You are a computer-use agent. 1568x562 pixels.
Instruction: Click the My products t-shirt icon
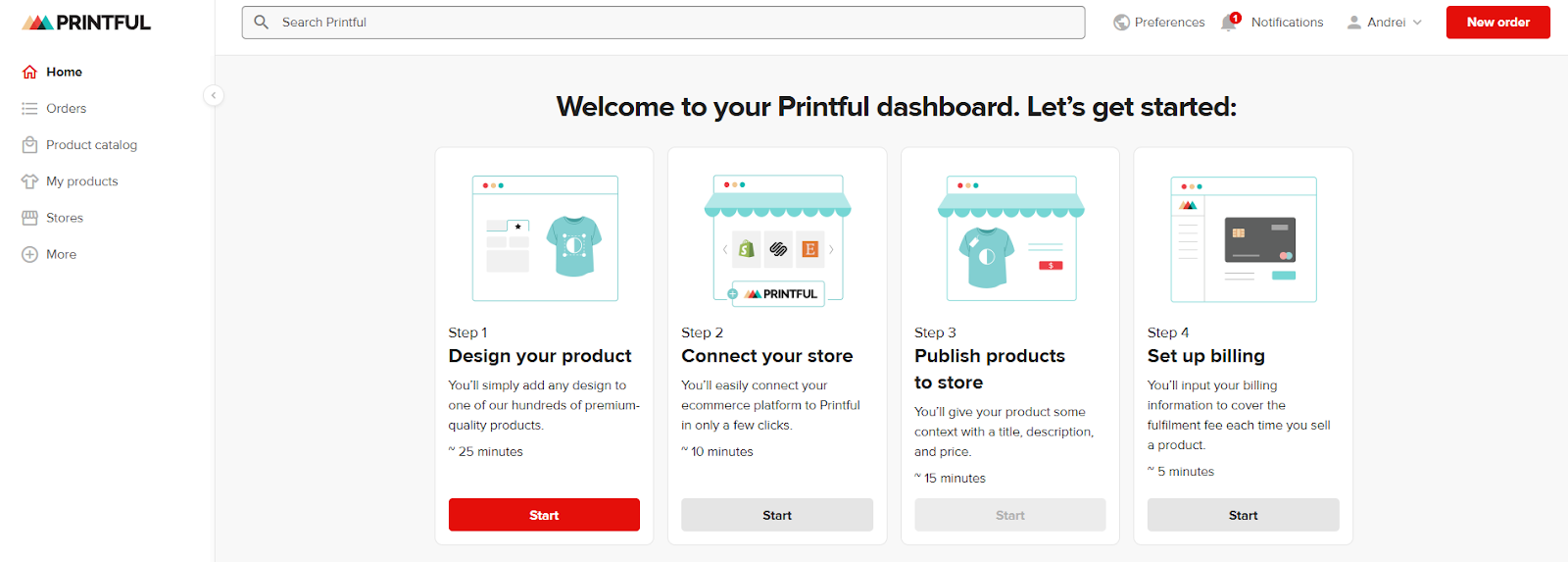pos(29,181)
